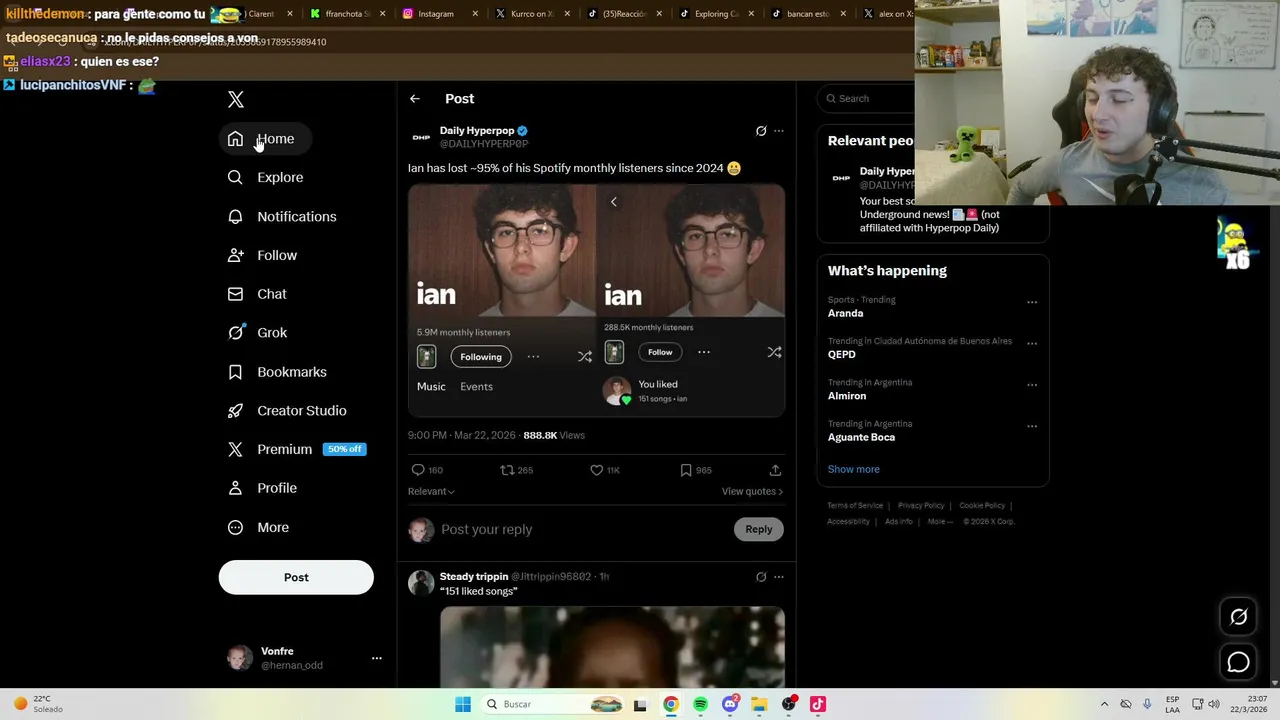
Task: Click the back arrow beside Post
Action: click(415, 99)
